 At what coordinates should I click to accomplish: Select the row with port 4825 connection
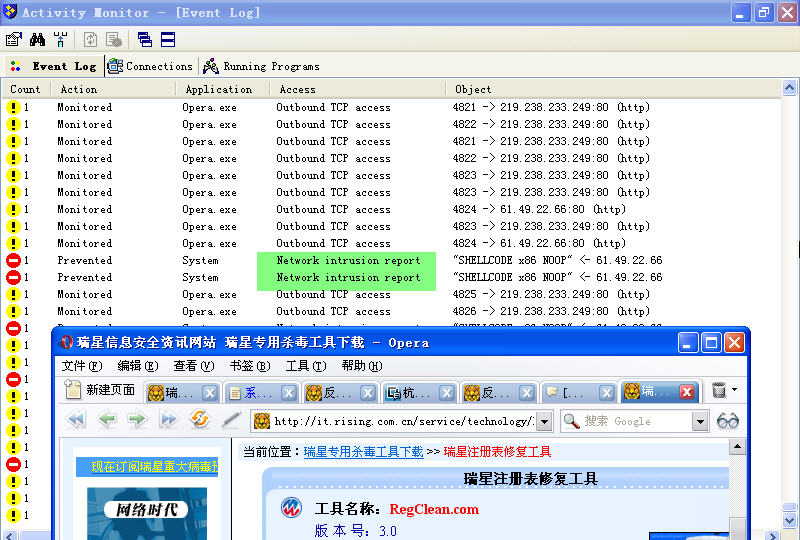(x=391, y=294)
